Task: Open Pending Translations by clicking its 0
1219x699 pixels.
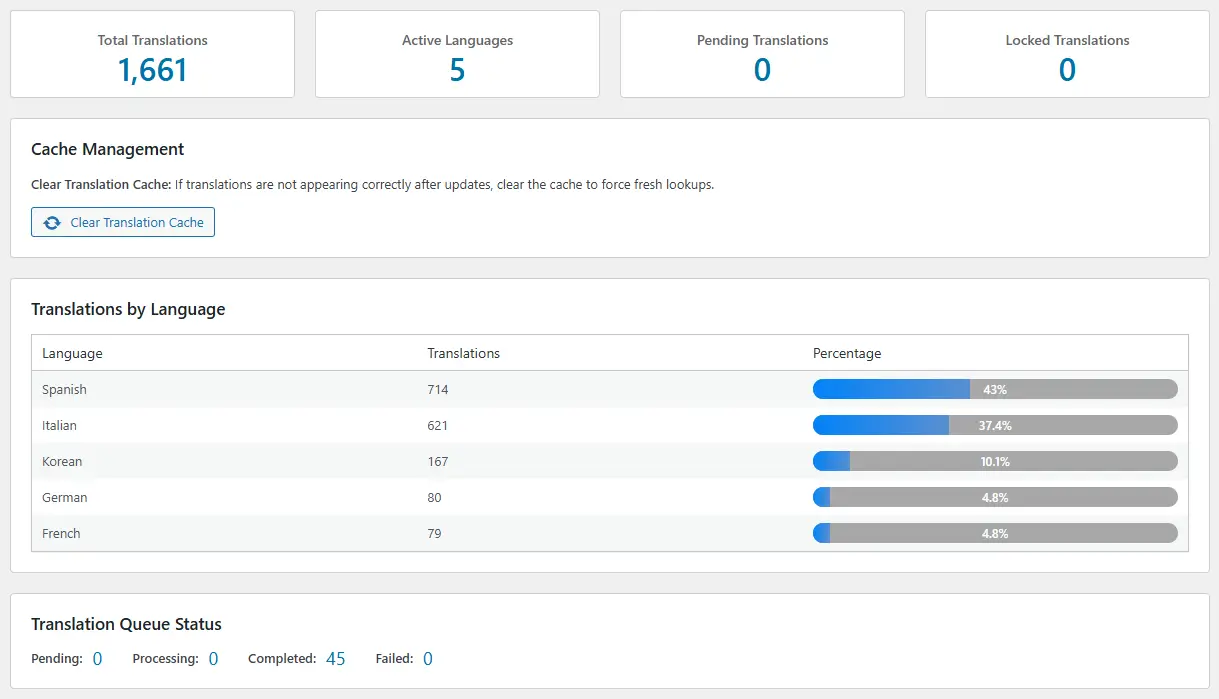Action: [x=762, y=70]
